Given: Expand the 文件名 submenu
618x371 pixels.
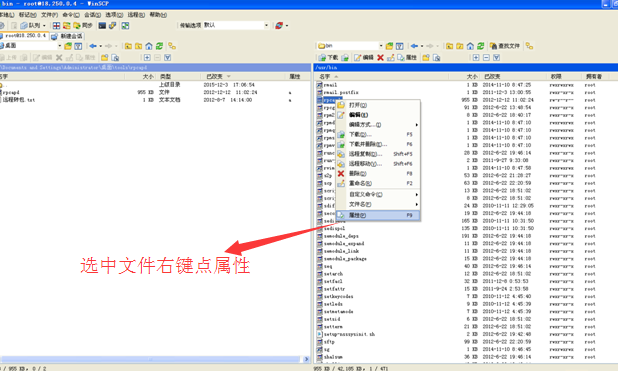Looking at the screenshot, I should point(378,204).
